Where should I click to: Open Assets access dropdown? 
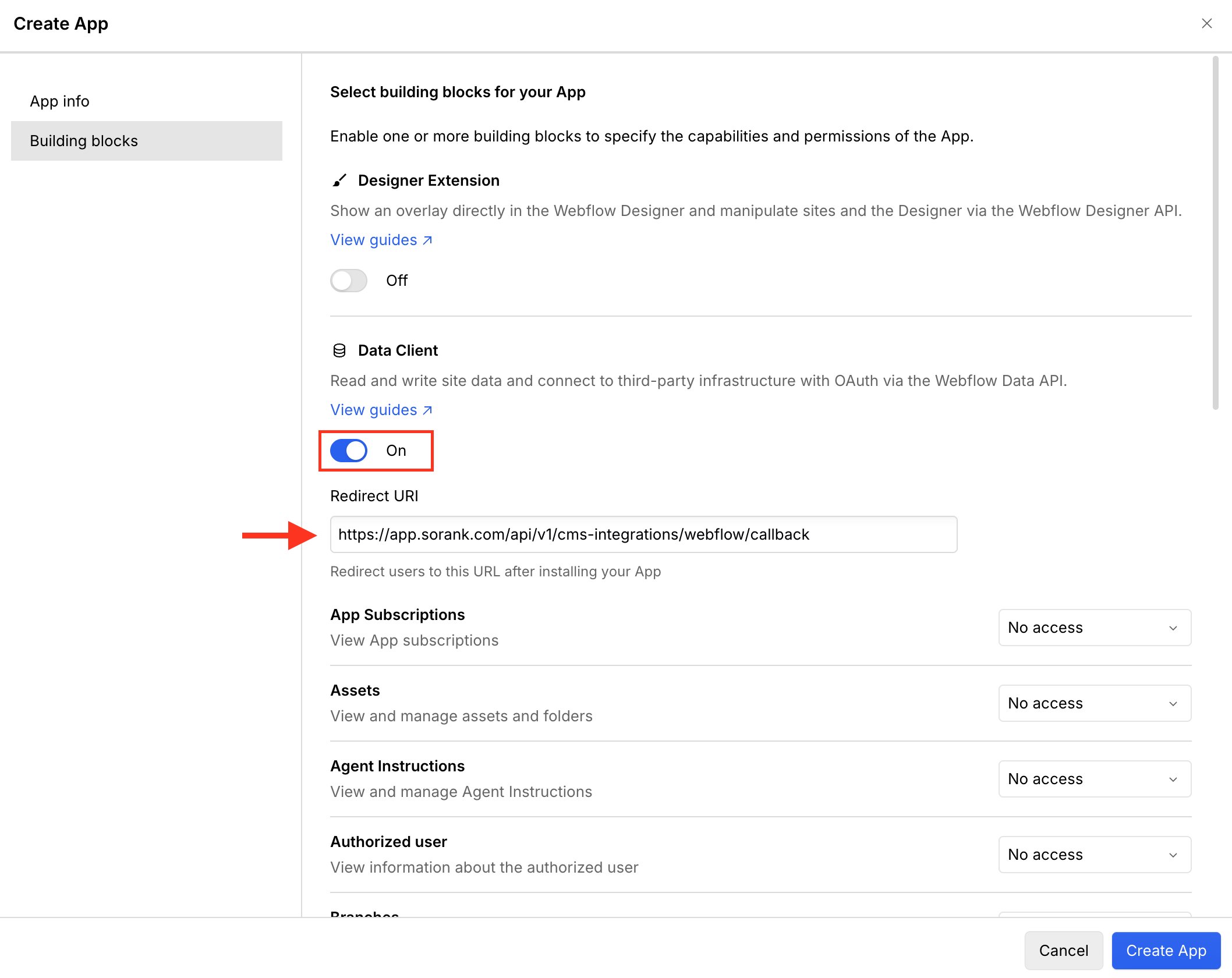(1095, 703)
